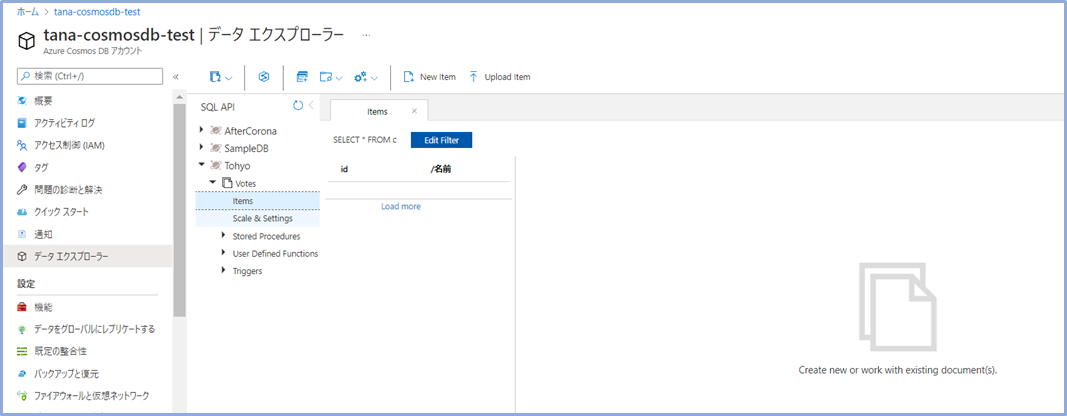Expand the SampleDB database node arrow
Image resolution: width=1067 pixels, height=416 pixels.
[x=201, y=146]
